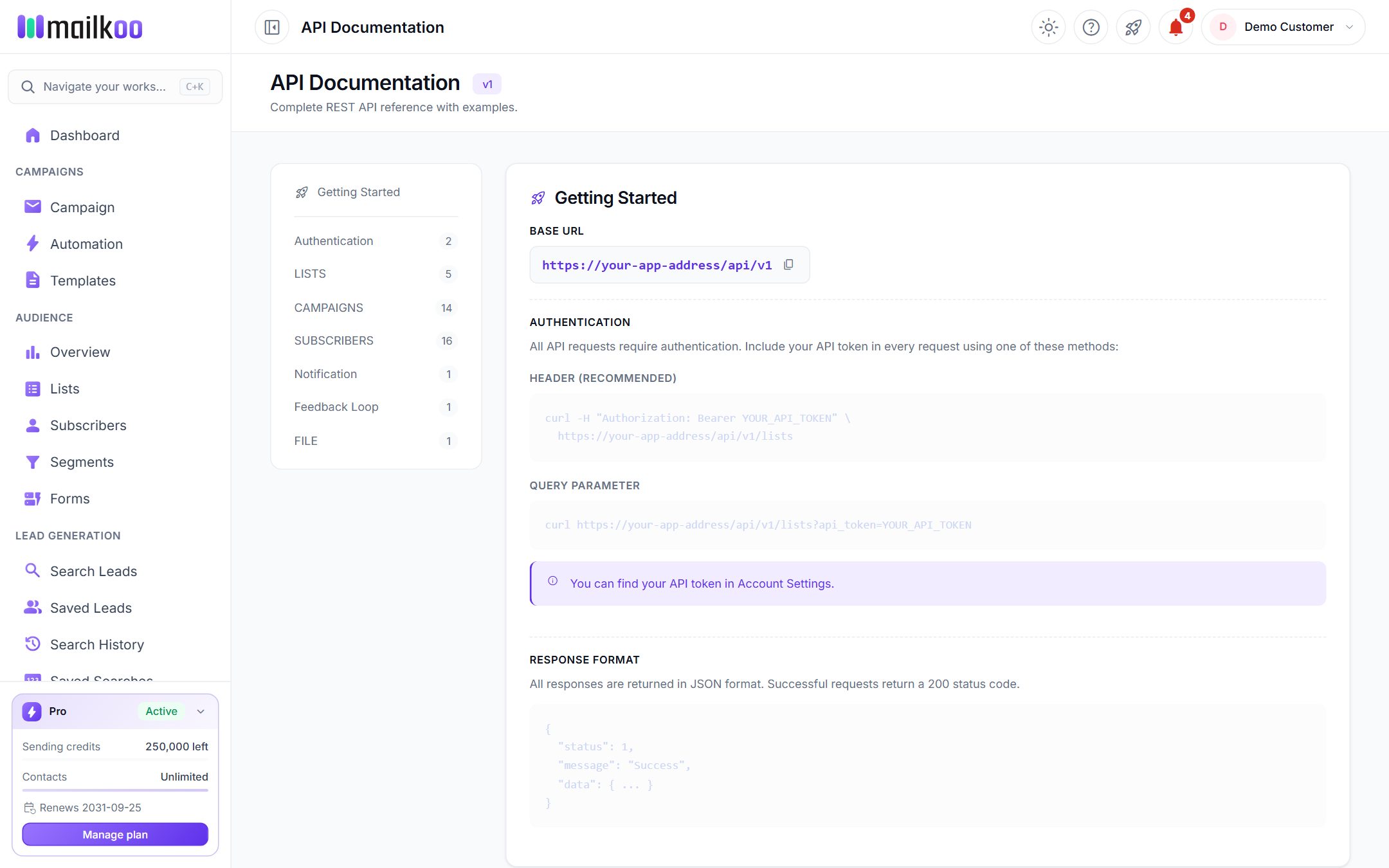1389x868 pixels.
Task: Click the query parameter curl example
Action: pos(928,525)
